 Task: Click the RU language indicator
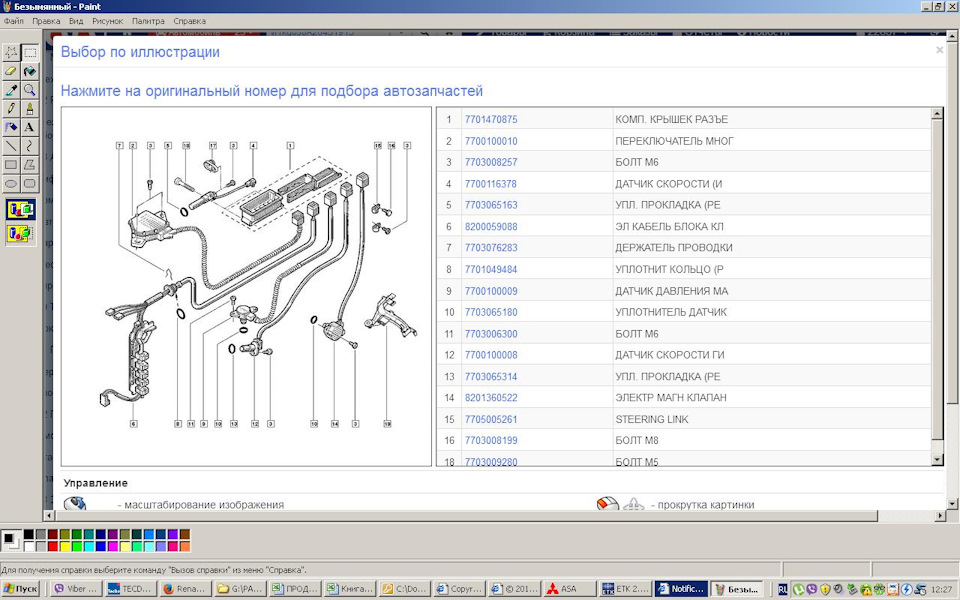tap(782, 590)
